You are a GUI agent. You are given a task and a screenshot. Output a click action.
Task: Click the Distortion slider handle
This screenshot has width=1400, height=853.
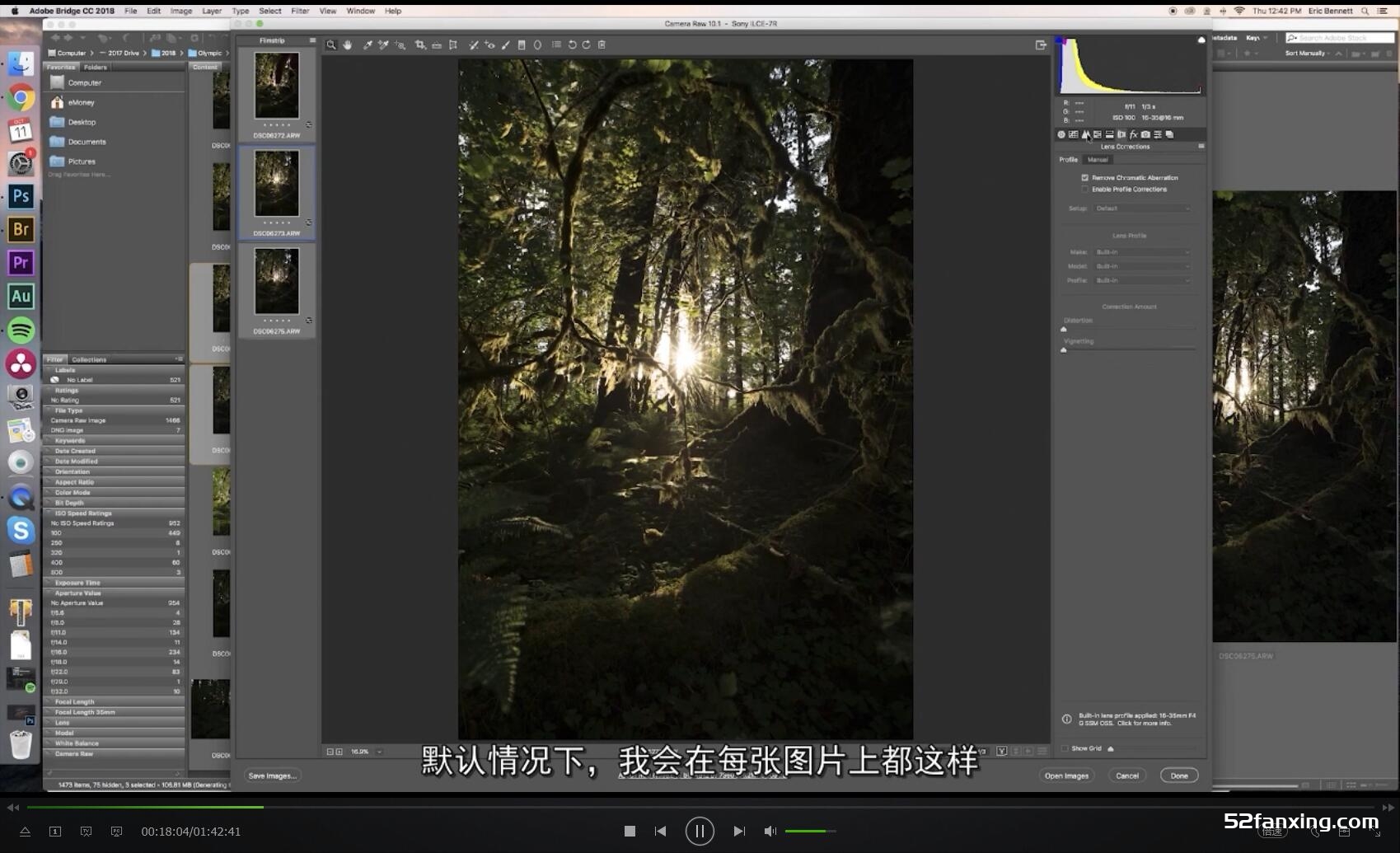1064,329
